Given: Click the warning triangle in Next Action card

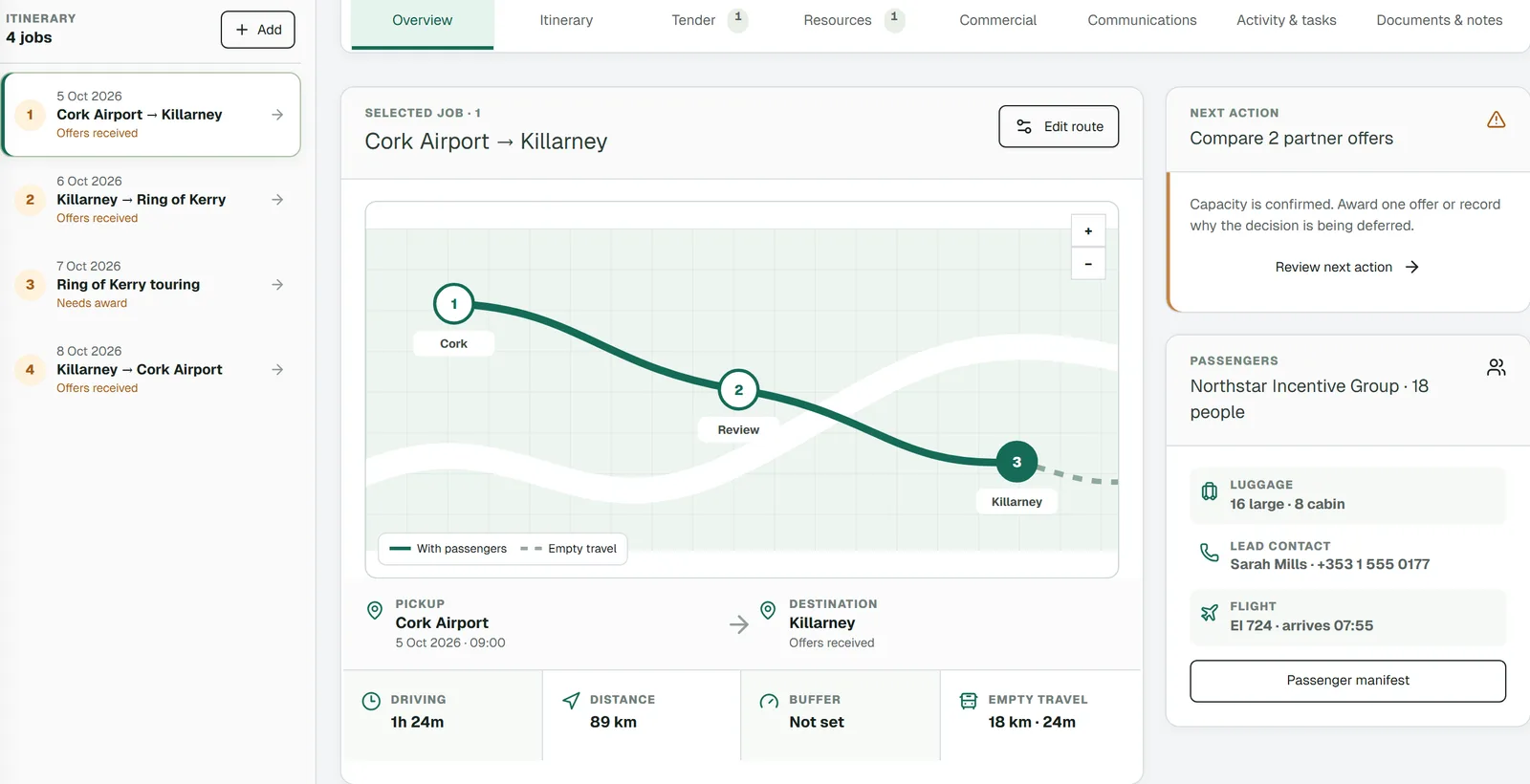Looking at the screenshot, I should [1497, 120].
